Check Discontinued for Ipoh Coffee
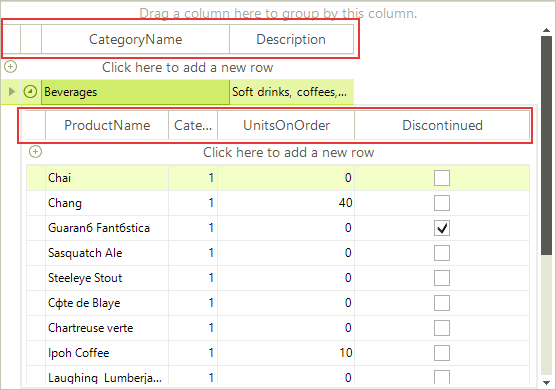 442,353
